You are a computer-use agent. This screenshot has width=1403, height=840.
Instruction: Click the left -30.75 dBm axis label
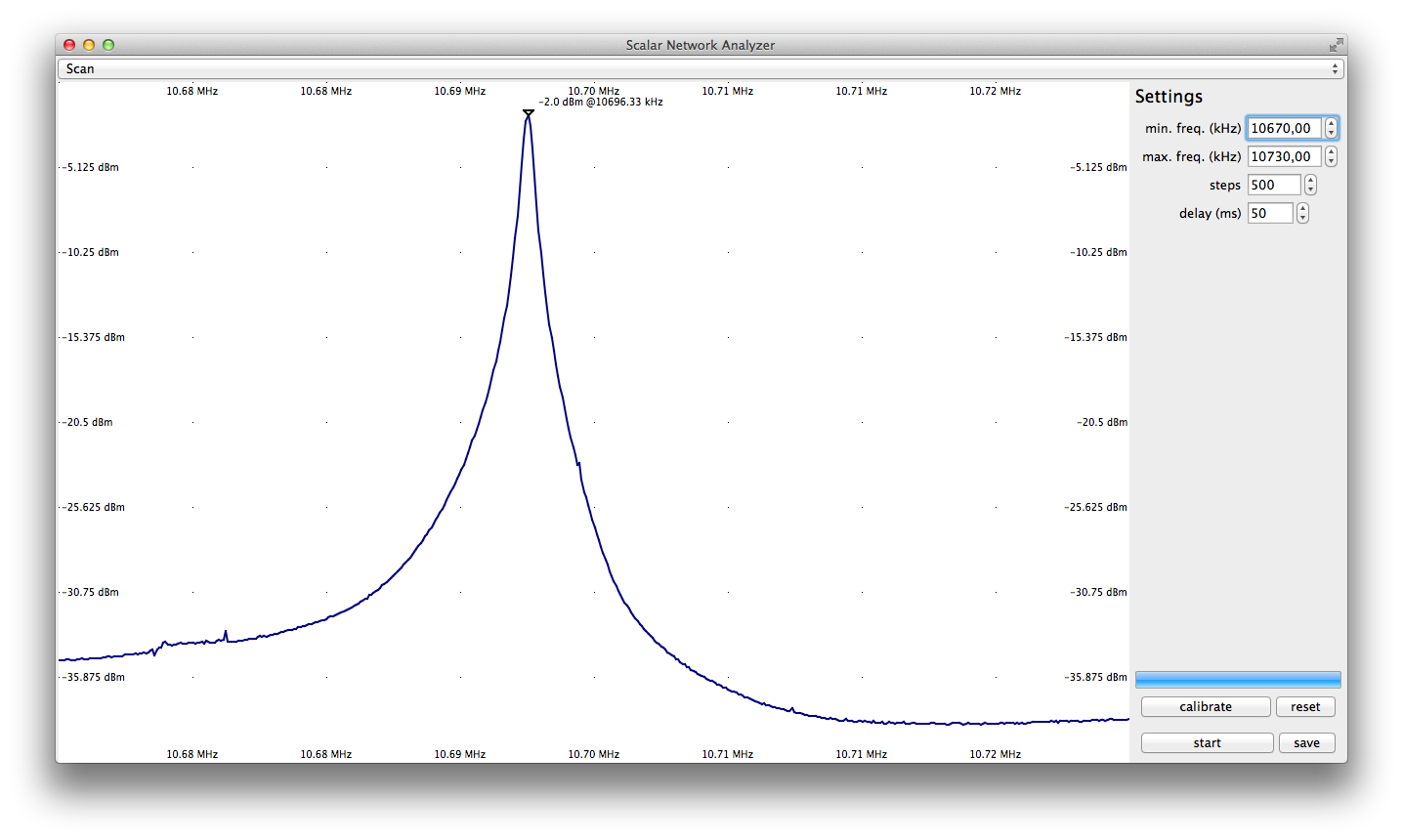(x=91, y=593)
